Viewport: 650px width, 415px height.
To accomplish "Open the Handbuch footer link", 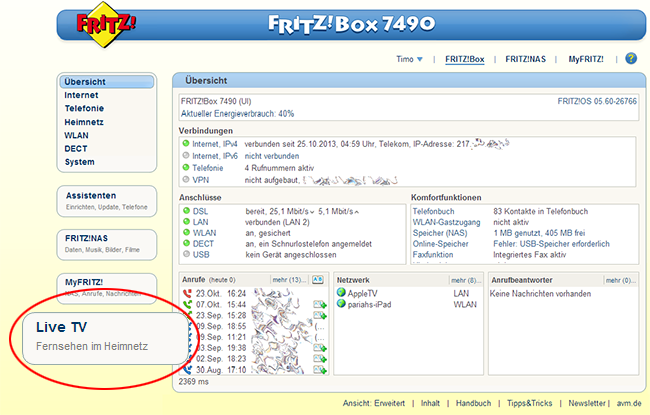I will (x=473, y=403).
